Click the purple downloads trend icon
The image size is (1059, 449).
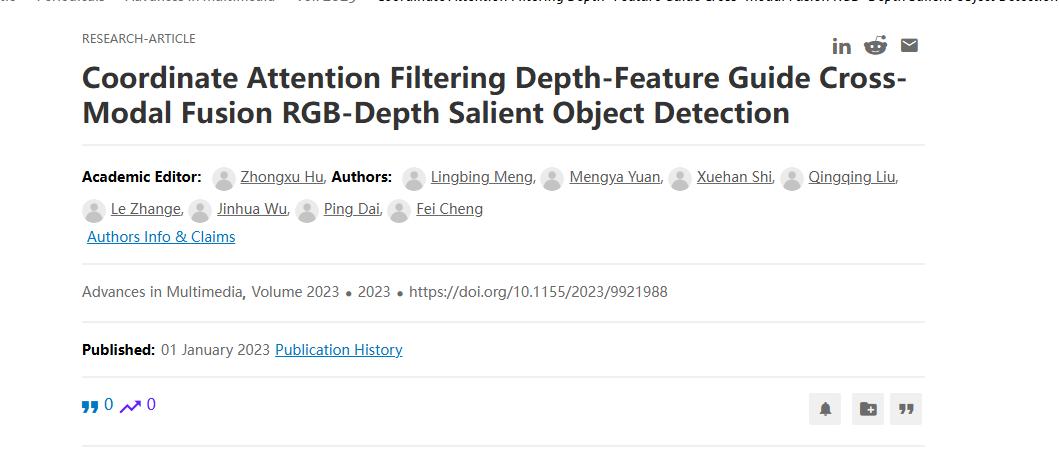130,406
